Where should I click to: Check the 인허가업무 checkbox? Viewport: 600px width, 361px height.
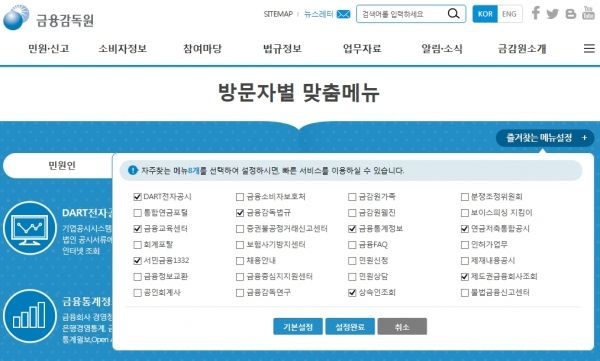point(465,245)
